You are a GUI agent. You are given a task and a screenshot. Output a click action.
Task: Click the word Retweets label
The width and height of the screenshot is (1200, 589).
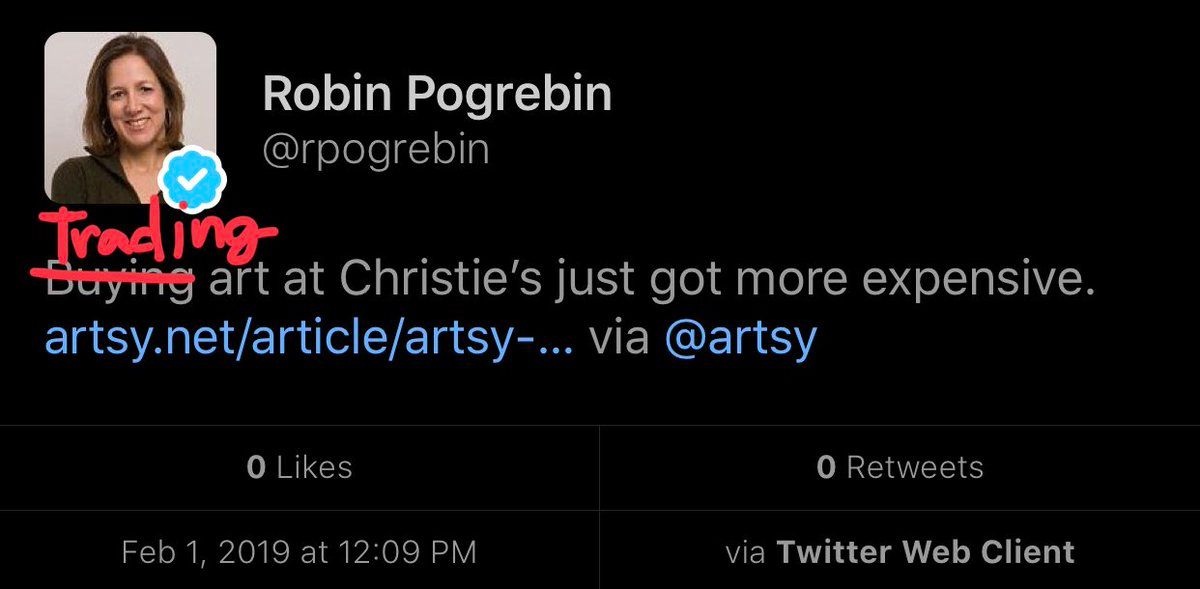(914, 467)
